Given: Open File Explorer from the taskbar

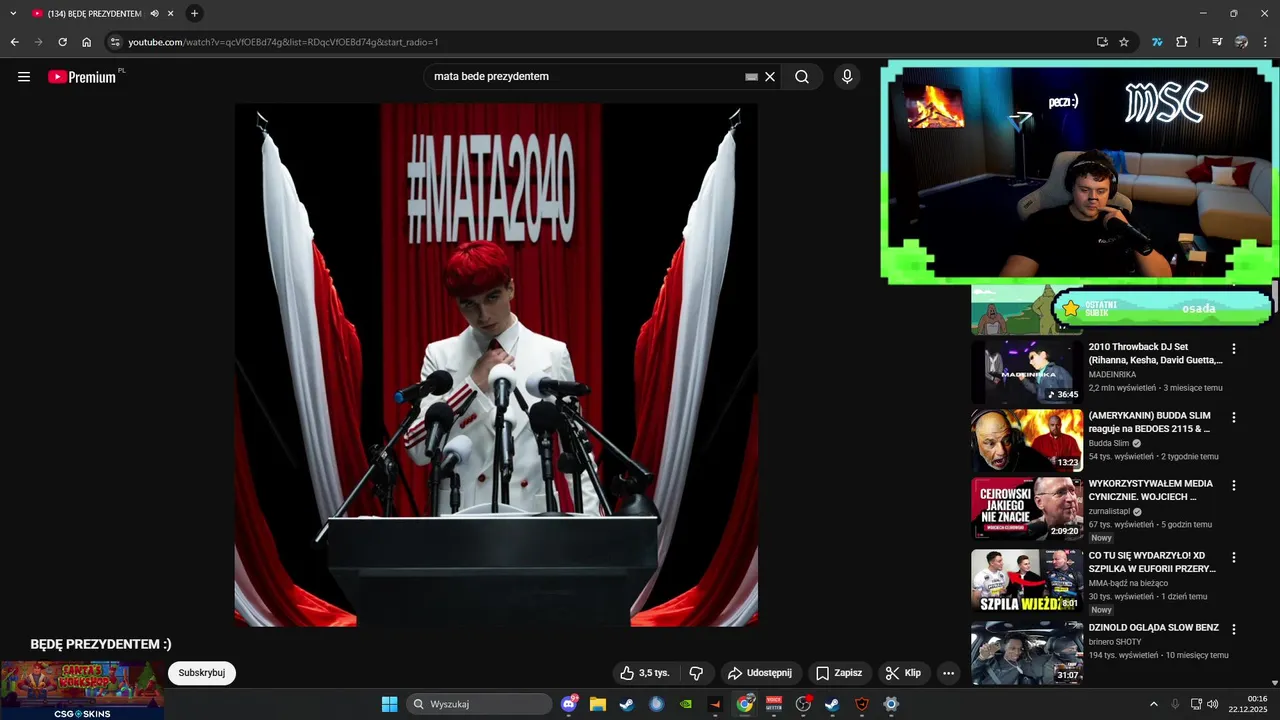Looking at the screenshot, I should (x=598, y=704).
